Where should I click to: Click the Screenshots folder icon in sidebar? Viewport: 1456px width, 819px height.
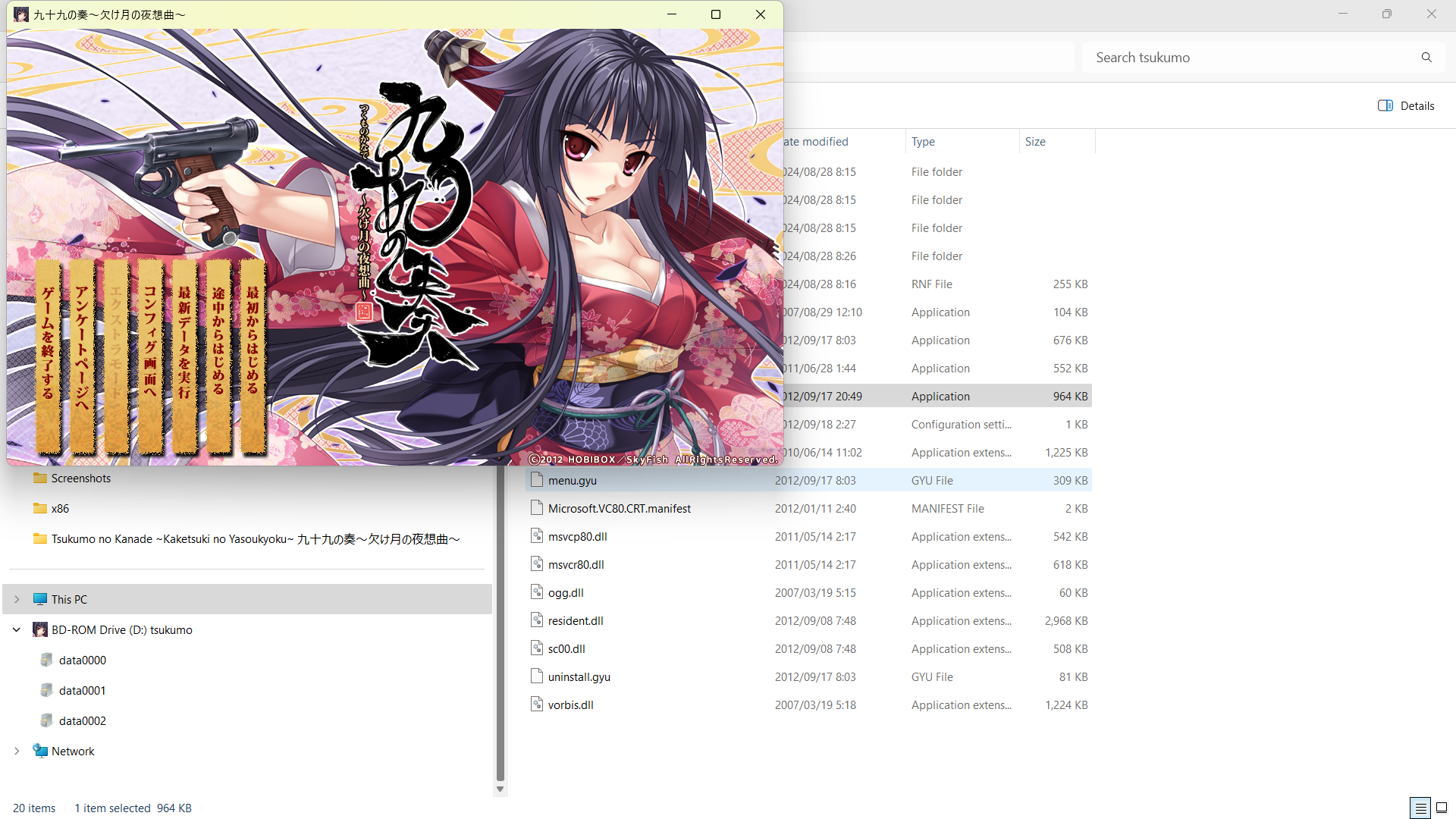pyautogui.click(x=40, y=478)
